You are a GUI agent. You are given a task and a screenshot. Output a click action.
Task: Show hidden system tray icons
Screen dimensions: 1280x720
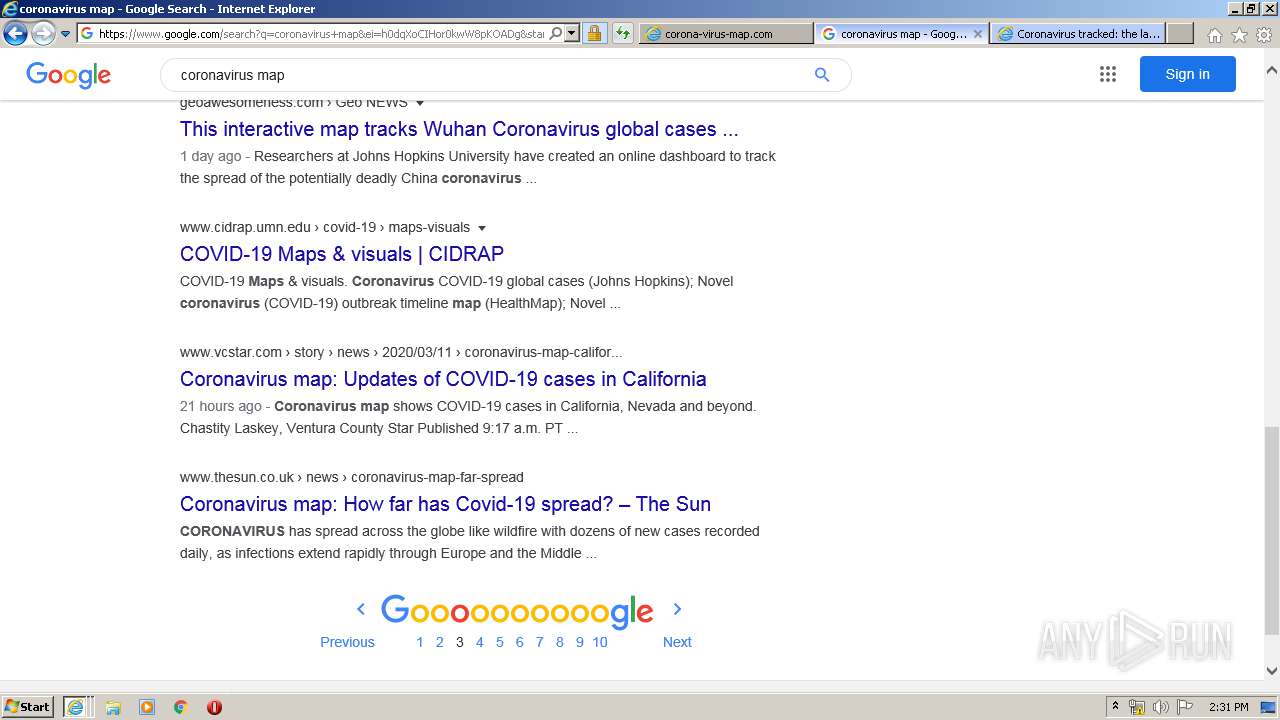point(1115,707)
